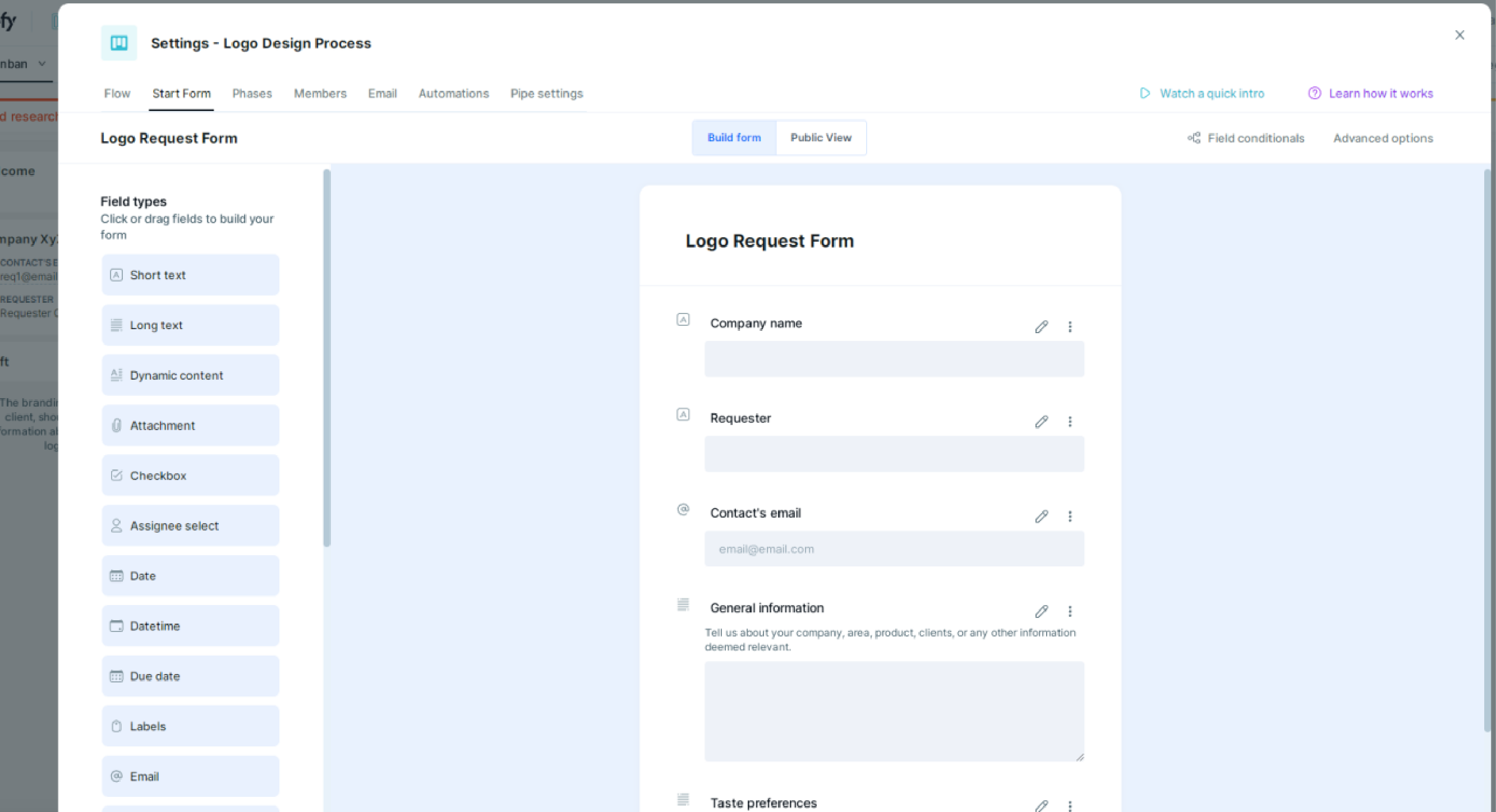Screen dimensions: 1496x812
Task: Add a Labels field
Action: coord(191,726)
